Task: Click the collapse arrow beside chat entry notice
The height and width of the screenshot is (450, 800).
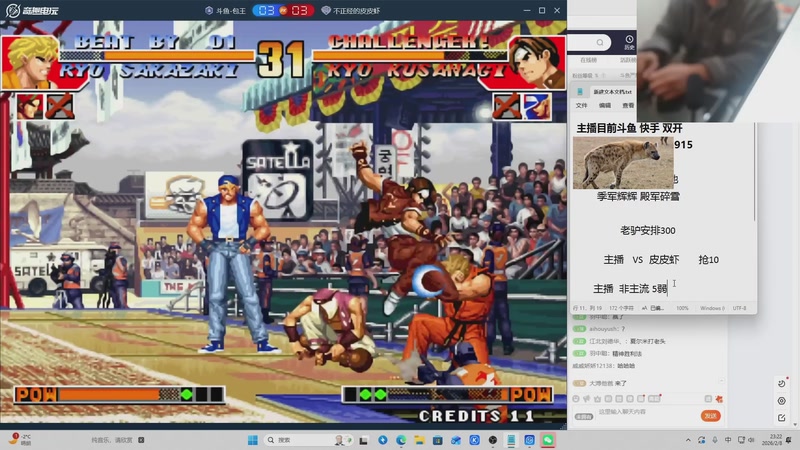Action: (x=722, y=381)
